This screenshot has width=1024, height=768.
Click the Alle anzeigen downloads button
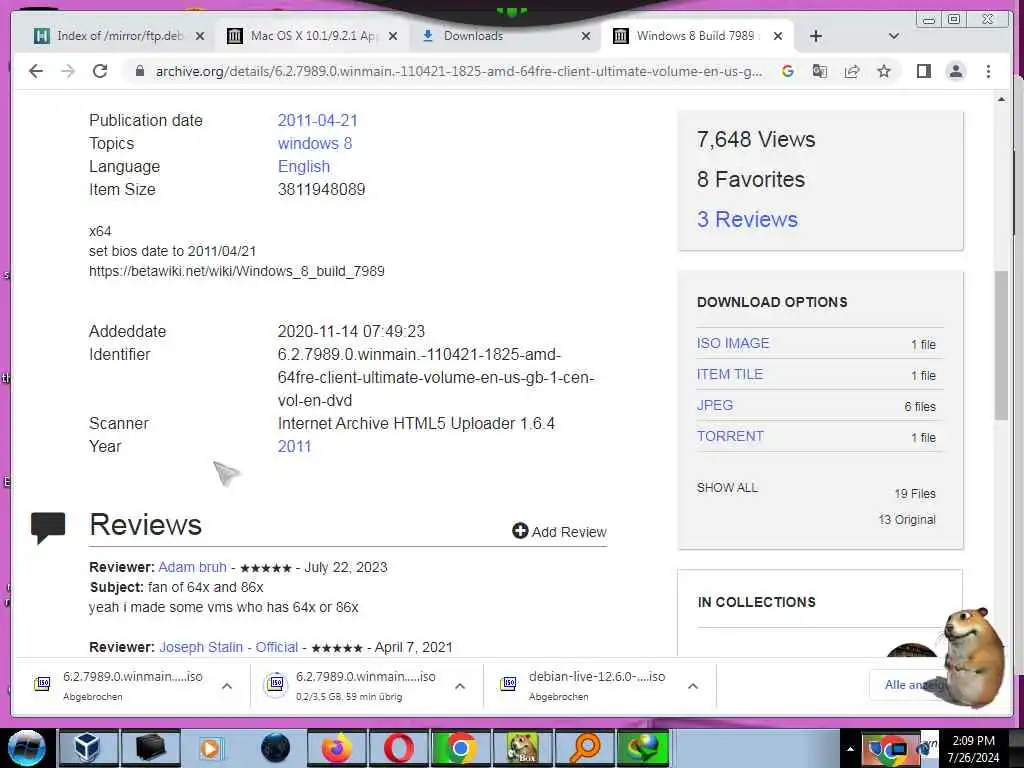(911, 685)
